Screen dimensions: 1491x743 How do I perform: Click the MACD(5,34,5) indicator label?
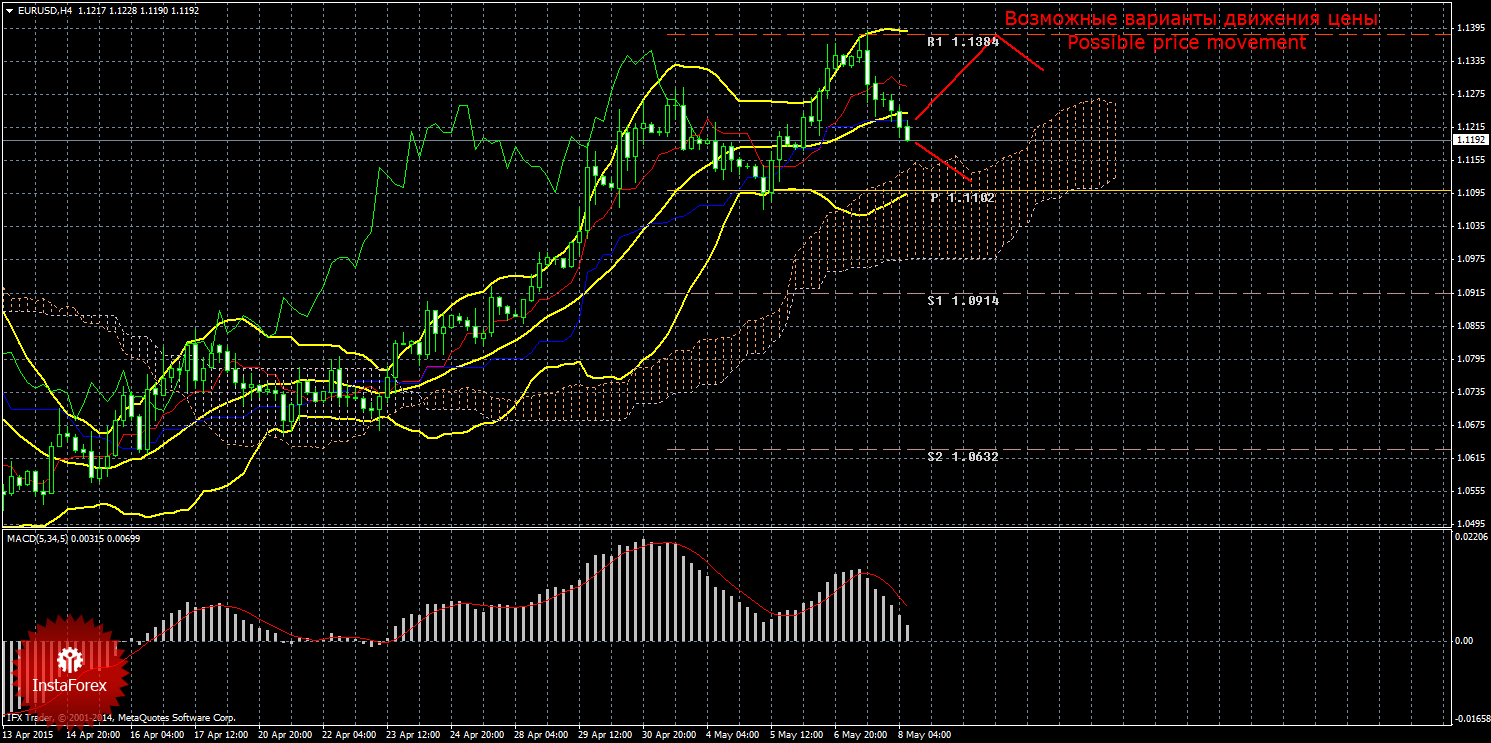pyautogui.click(x=37, y=539)
